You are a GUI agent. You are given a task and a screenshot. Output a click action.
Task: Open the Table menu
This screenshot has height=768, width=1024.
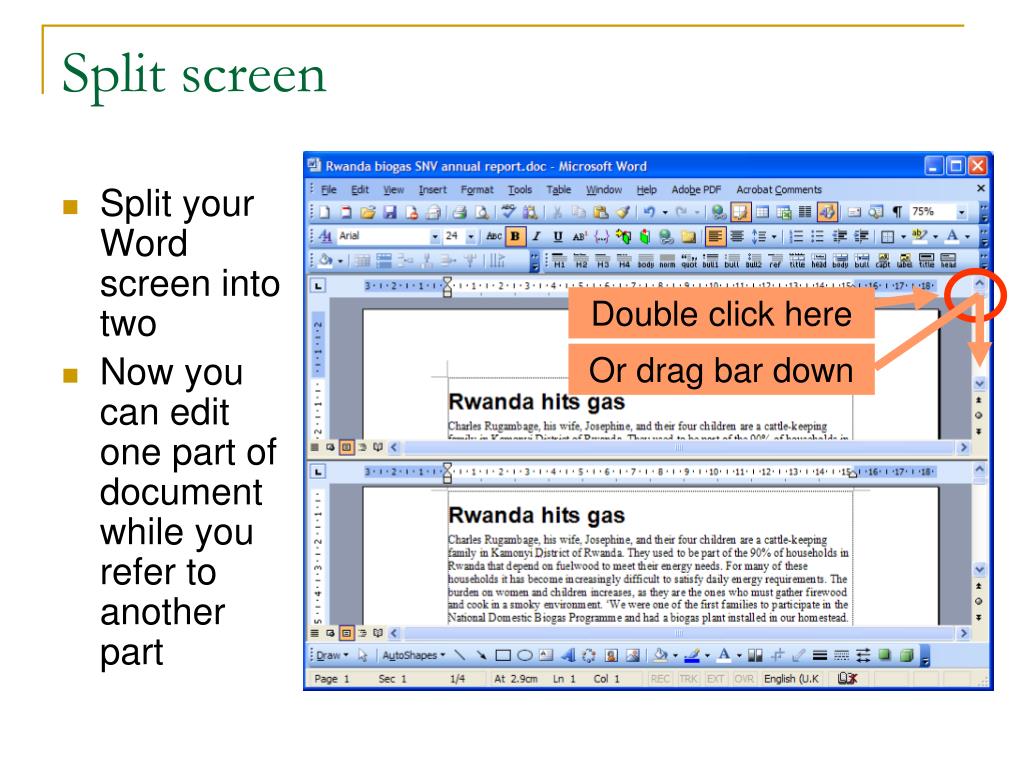click(x=558, y=189)
